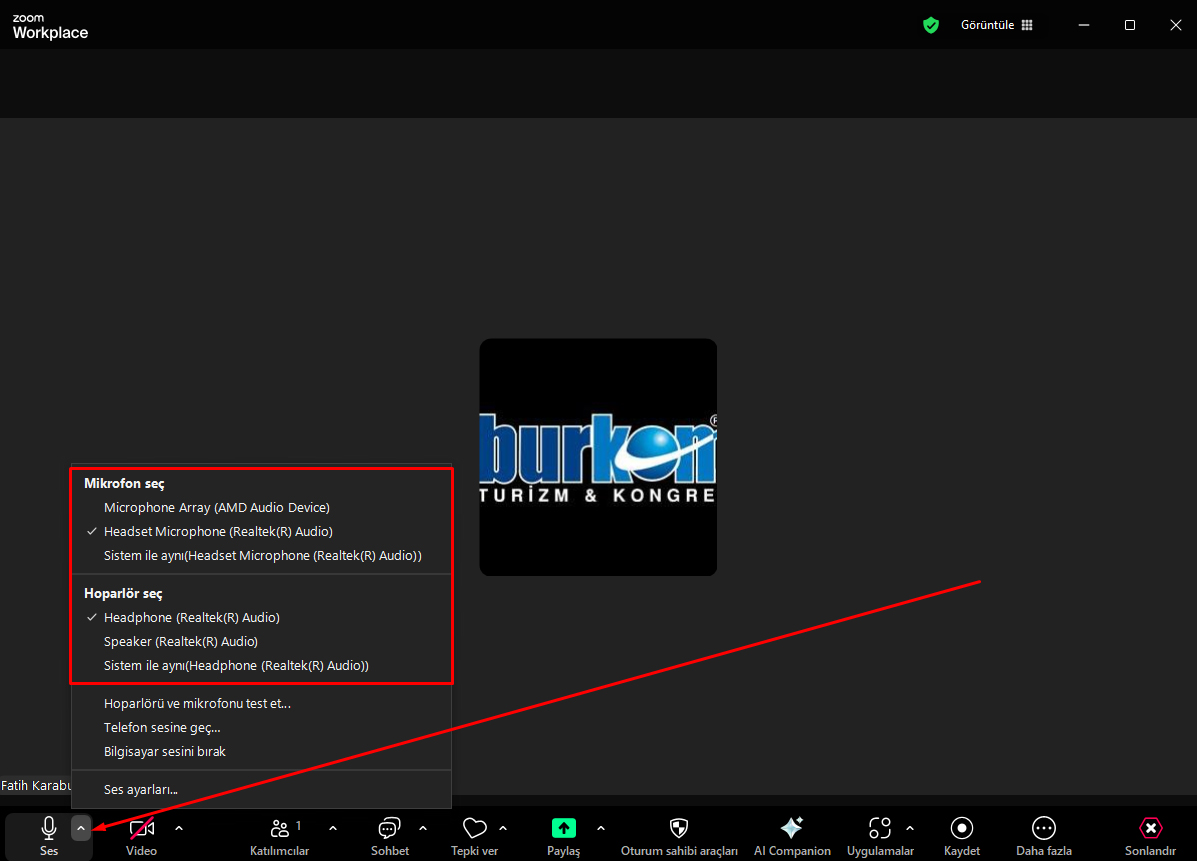1197x861 pixels.
Task: Start recording with the Kaydet icon
Action: point(961,828)
